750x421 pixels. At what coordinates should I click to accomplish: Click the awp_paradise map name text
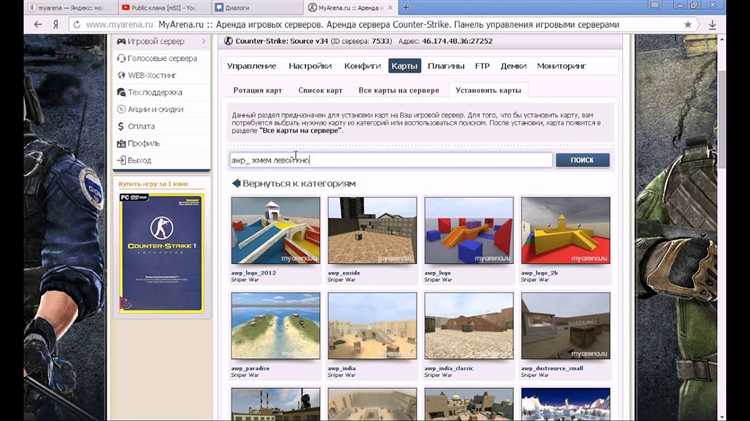tap(250, 368)
